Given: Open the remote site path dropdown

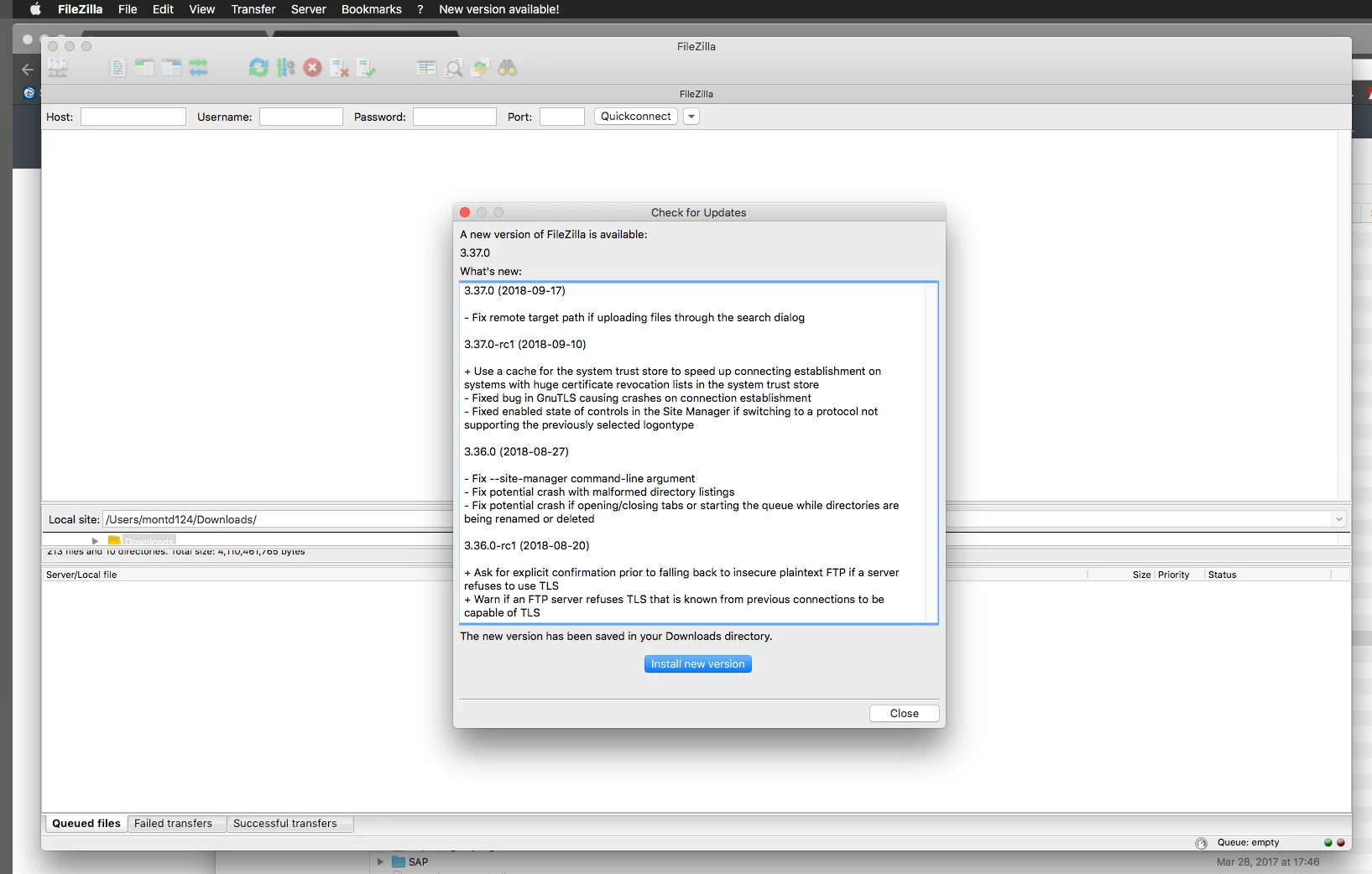Looking at the screenshot, I should point(1338,519).
